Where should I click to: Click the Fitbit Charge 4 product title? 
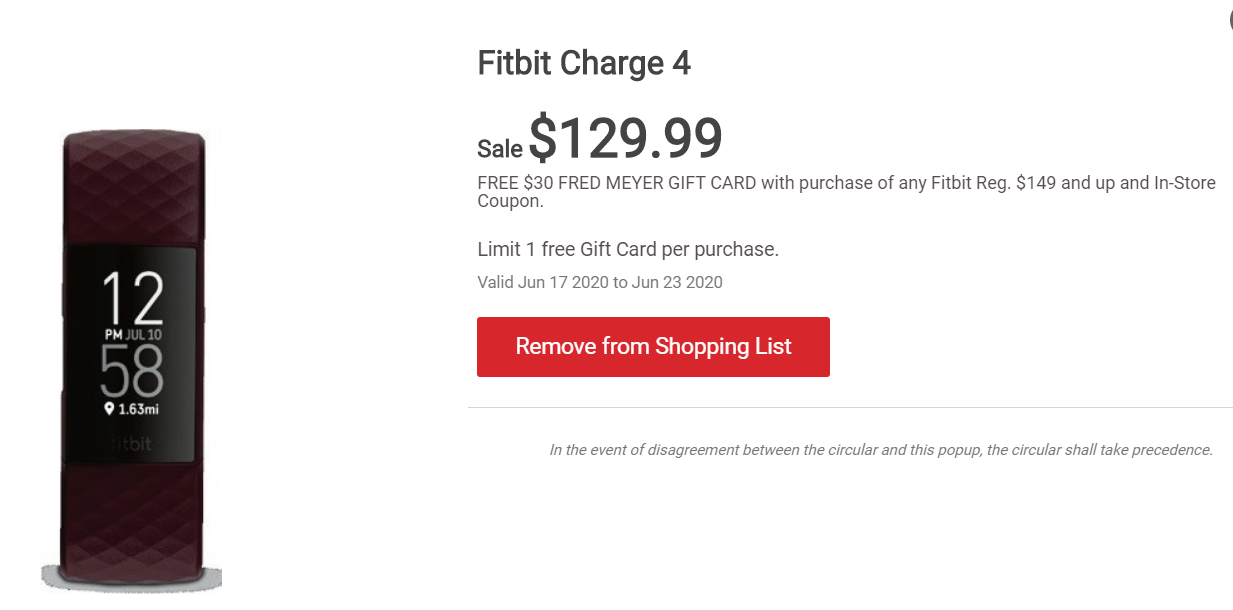(x=584, y=64)
